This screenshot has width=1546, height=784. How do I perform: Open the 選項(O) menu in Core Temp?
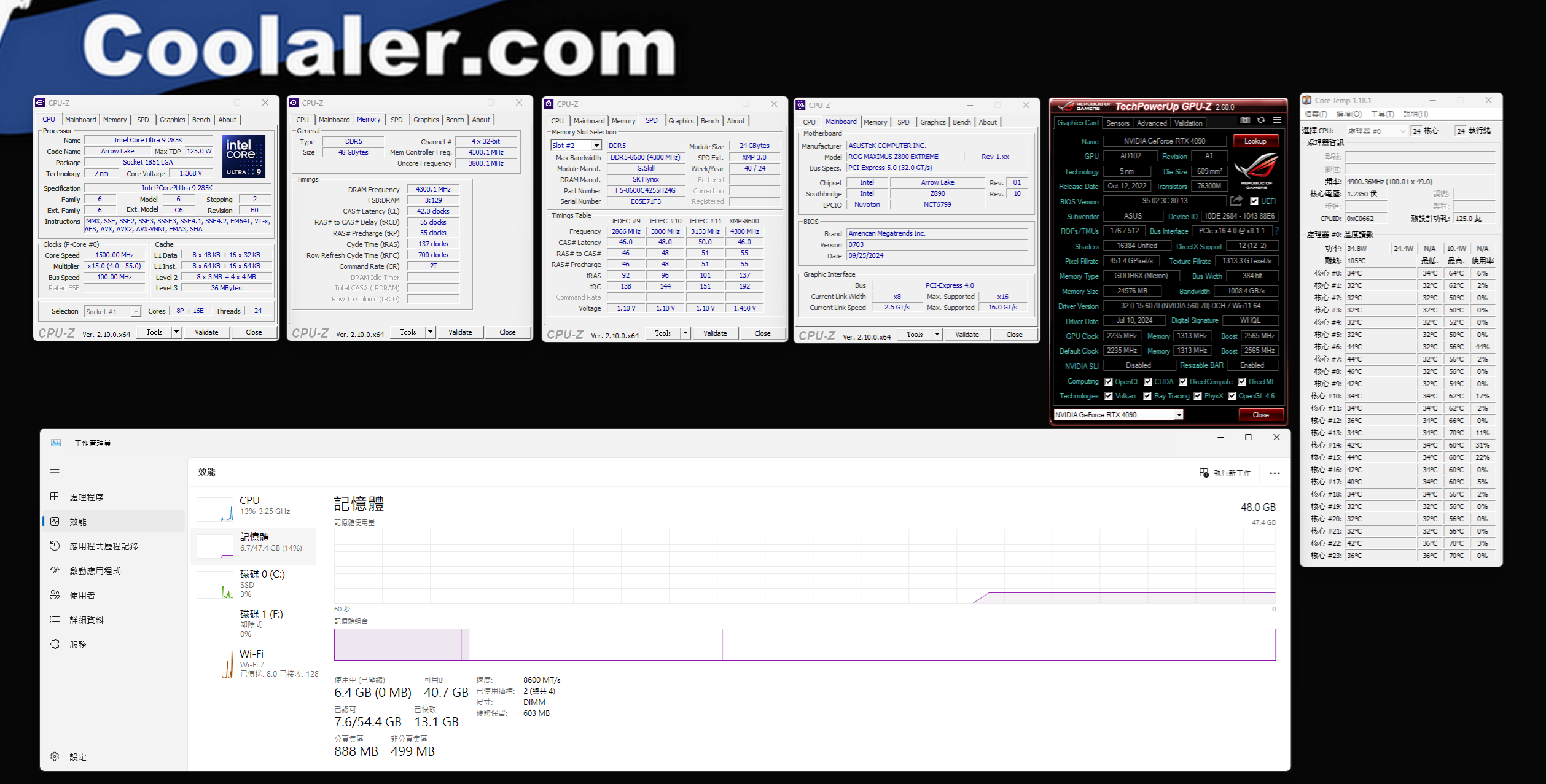[x=1349, y=114]
